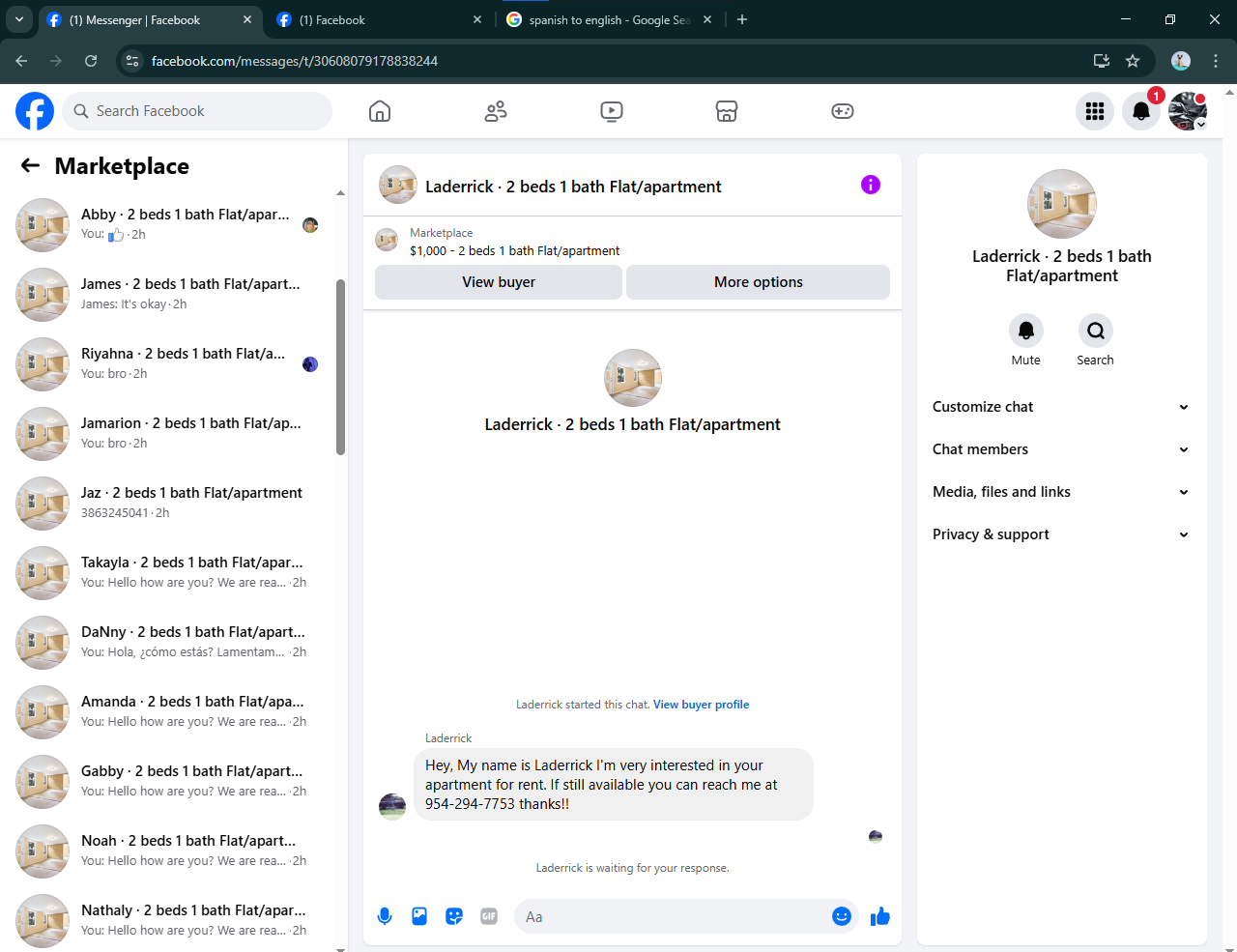
Task: Go back using the Marketplace arrow
Action: (31, 165)
